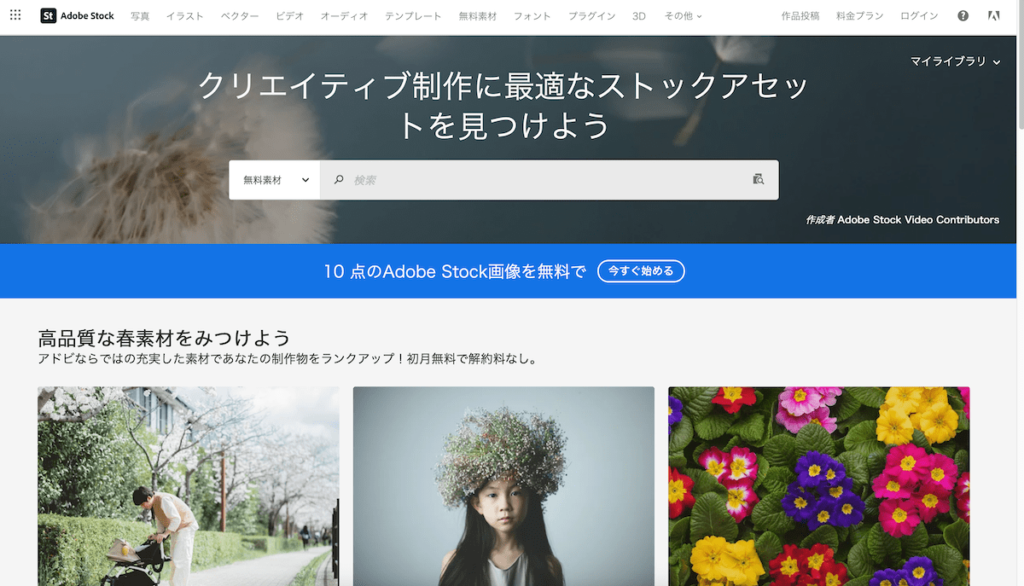
Task: Open the help question mark icon
Action: [x=961, y=15]
